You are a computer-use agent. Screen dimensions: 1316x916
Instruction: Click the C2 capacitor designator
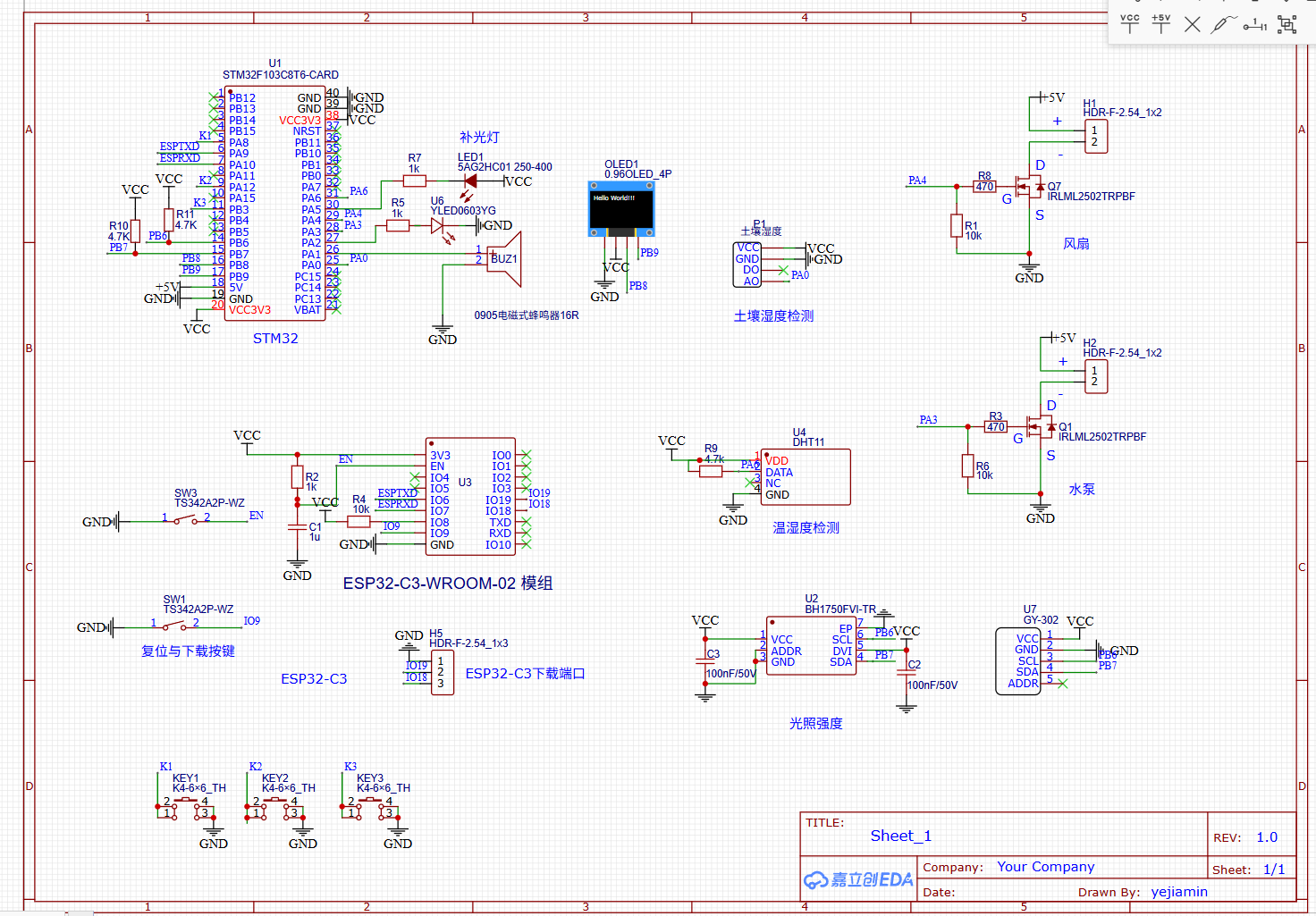pos(915,665)
